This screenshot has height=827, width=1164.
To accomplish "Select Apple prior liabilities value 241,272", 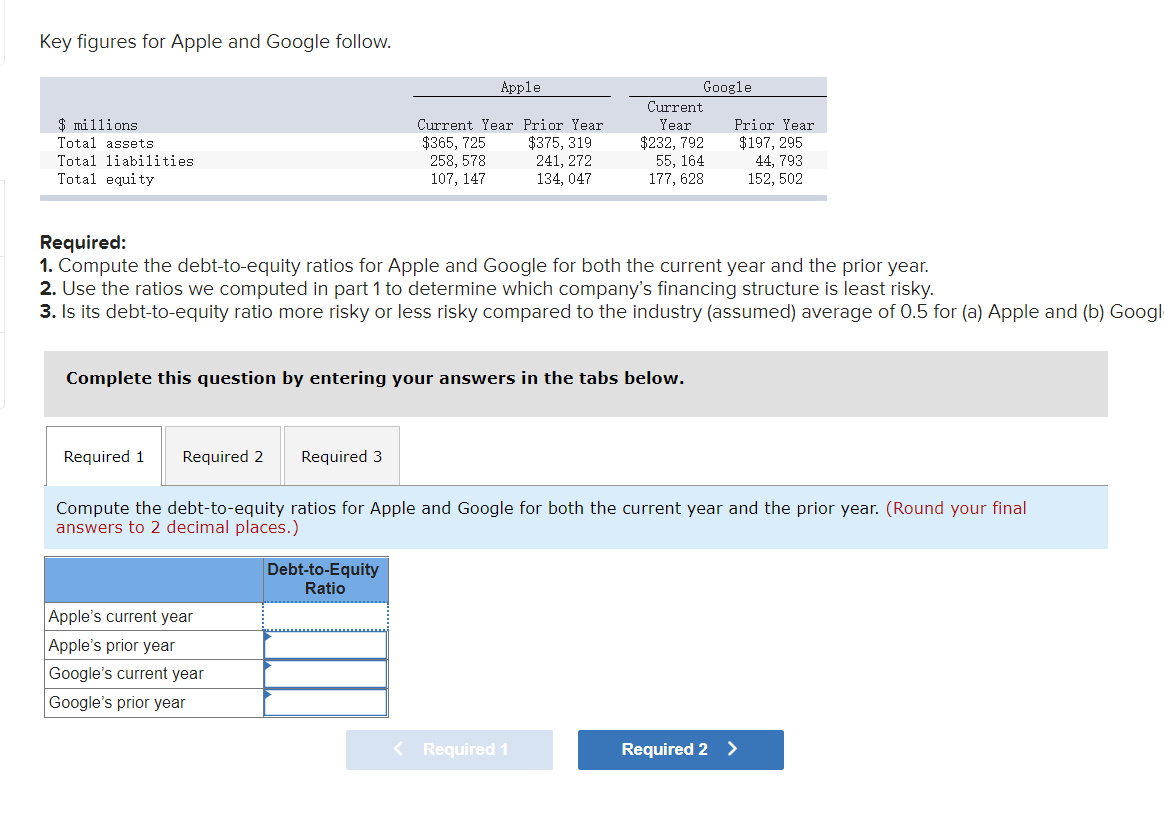I will click(x=564, y=160).
